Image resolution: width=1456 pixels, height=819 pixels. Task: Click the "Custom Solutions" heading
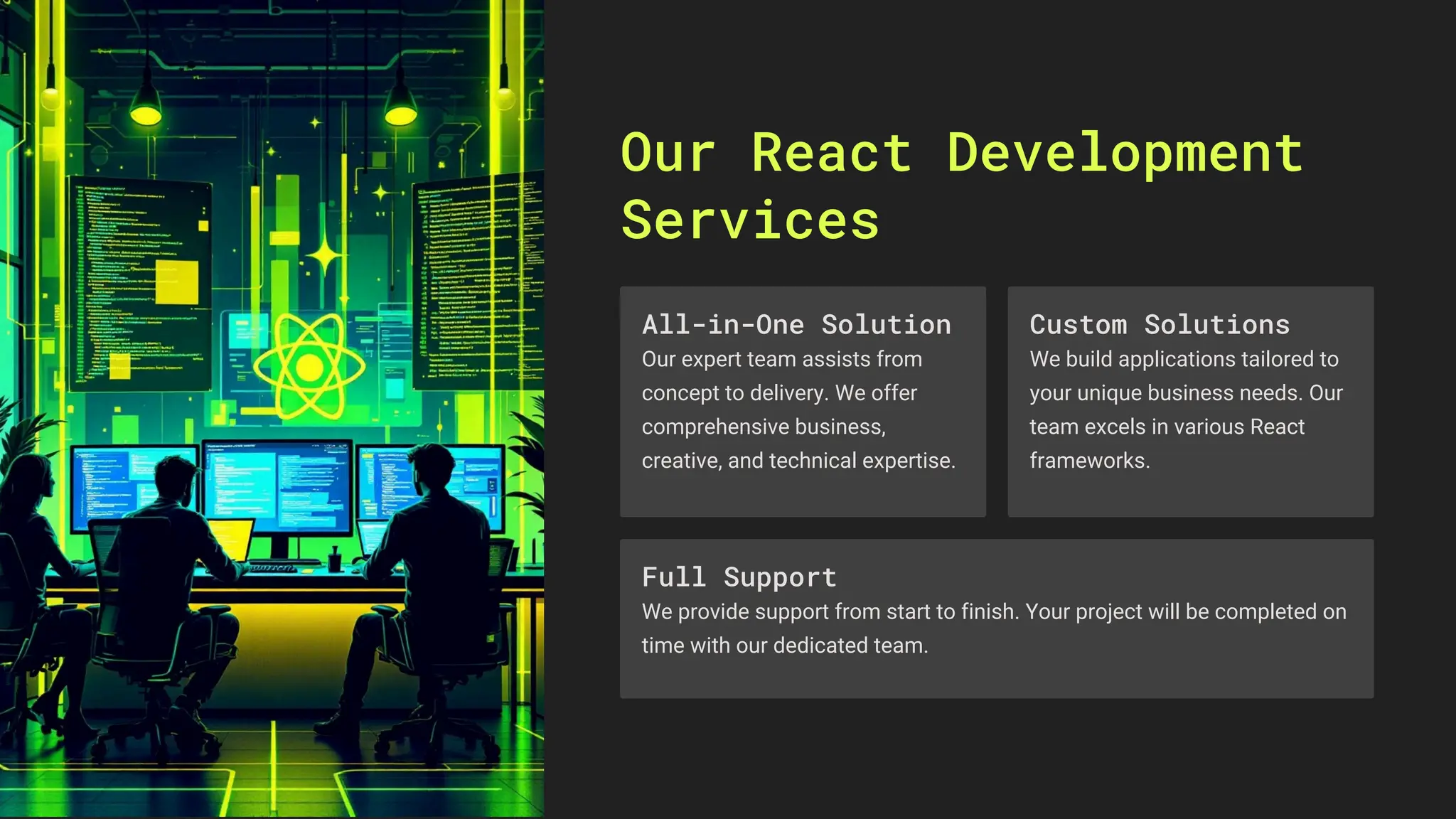[x=1160, y=325]
